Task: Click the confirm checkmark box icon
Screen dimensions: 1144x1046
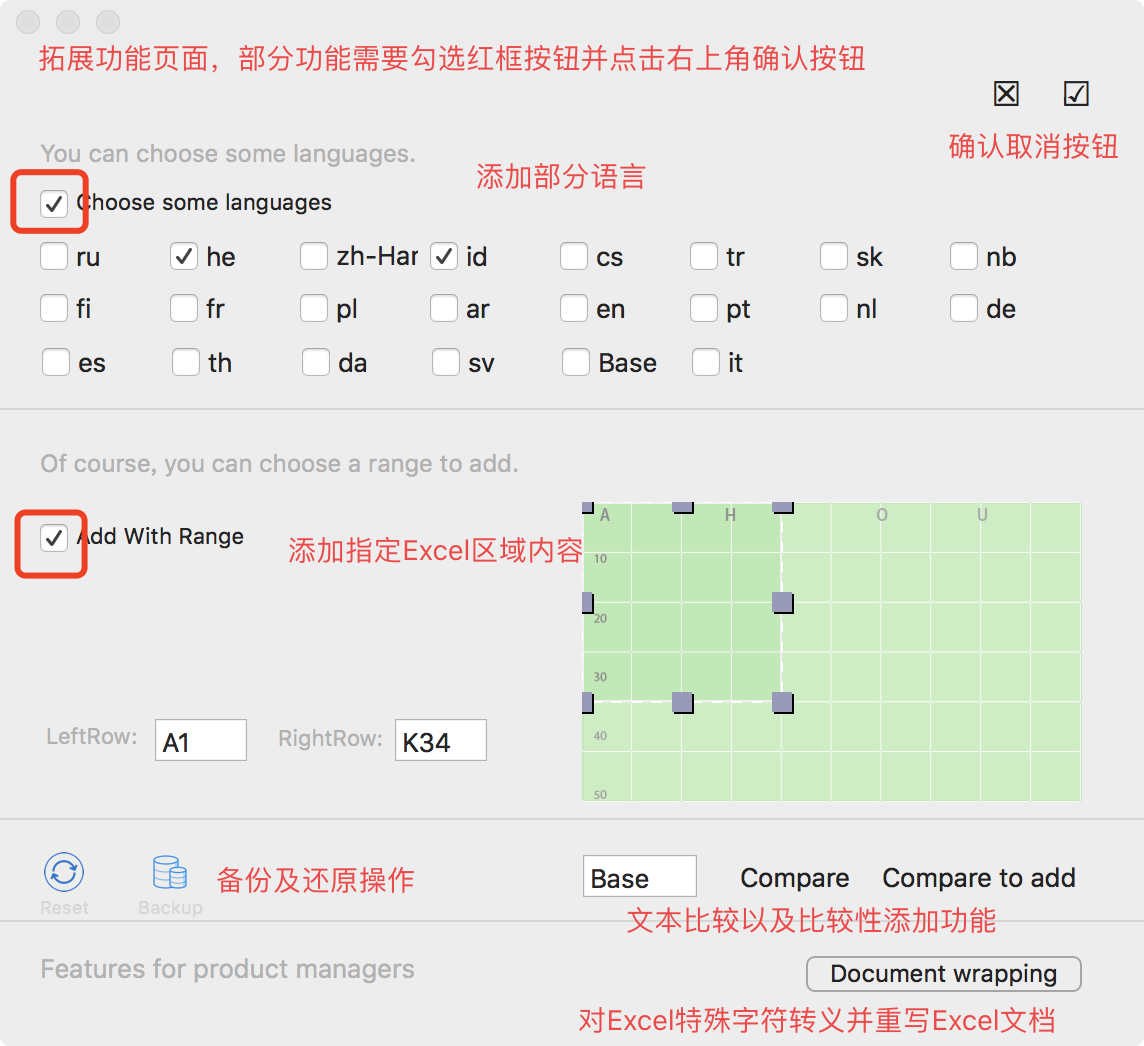Action: tap(1076, 93)
